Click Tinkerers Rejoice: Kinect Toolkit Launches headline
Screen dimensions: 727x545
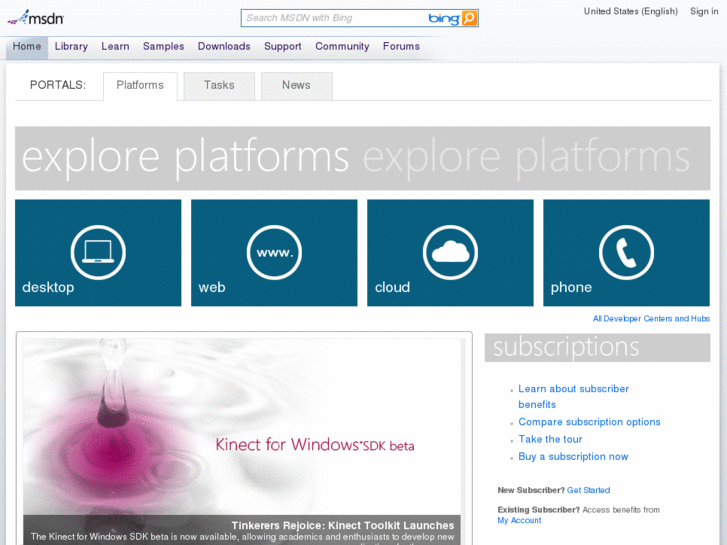pyautogui.click(x=343, y=526)
